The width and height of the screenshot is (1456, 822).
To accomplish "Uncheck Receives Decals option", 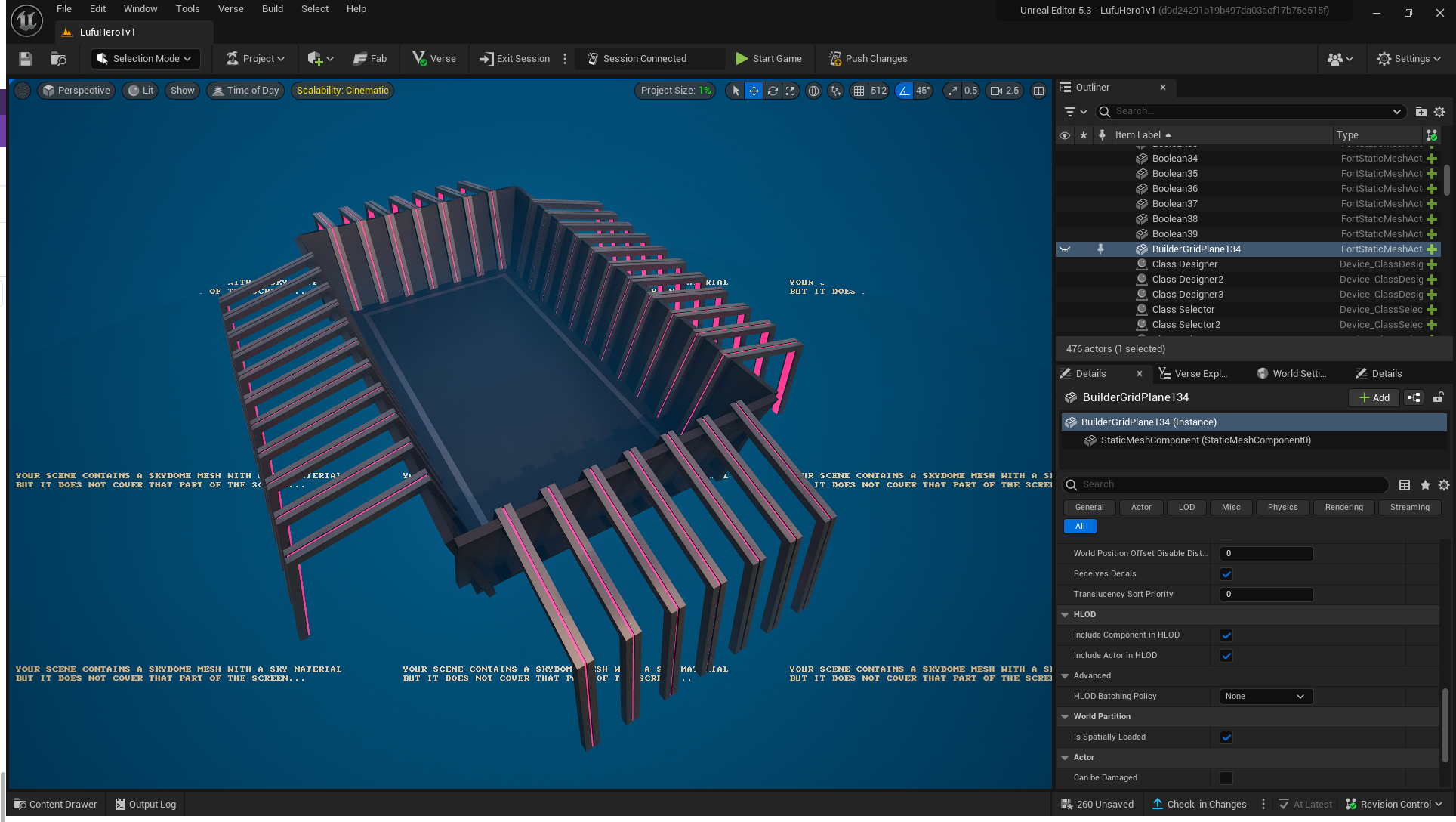I will (1226, 573).
